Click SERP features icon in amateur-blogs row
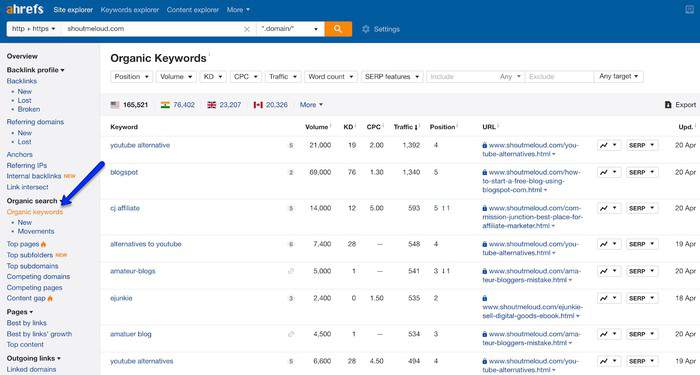The height and width of the screenshot is (375, 700). pos(291,271)
